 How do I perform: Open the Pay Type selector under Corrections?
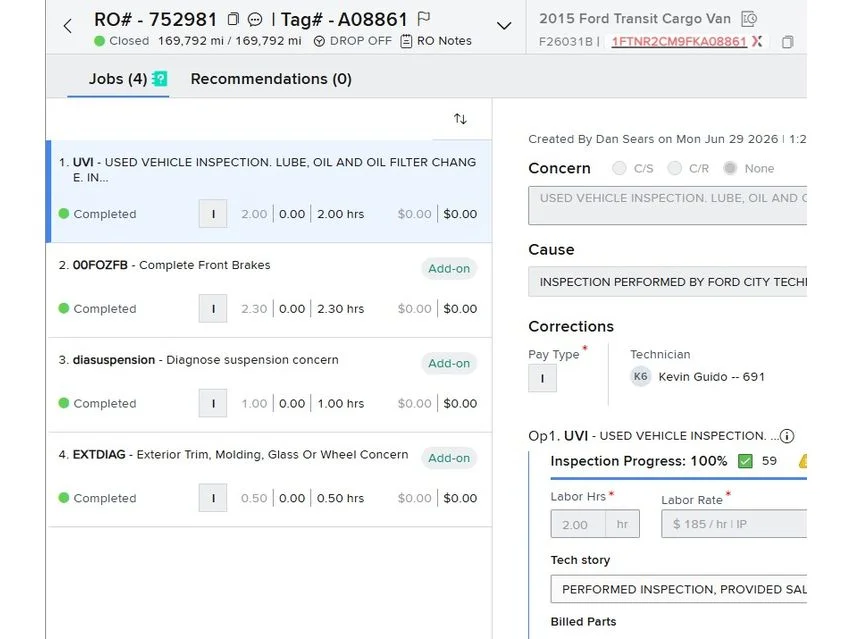coord(542,378)
